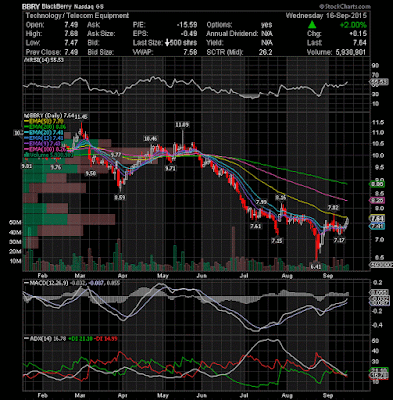
Task: Click the 8.59 low price label near April
Action: (119, 197)
